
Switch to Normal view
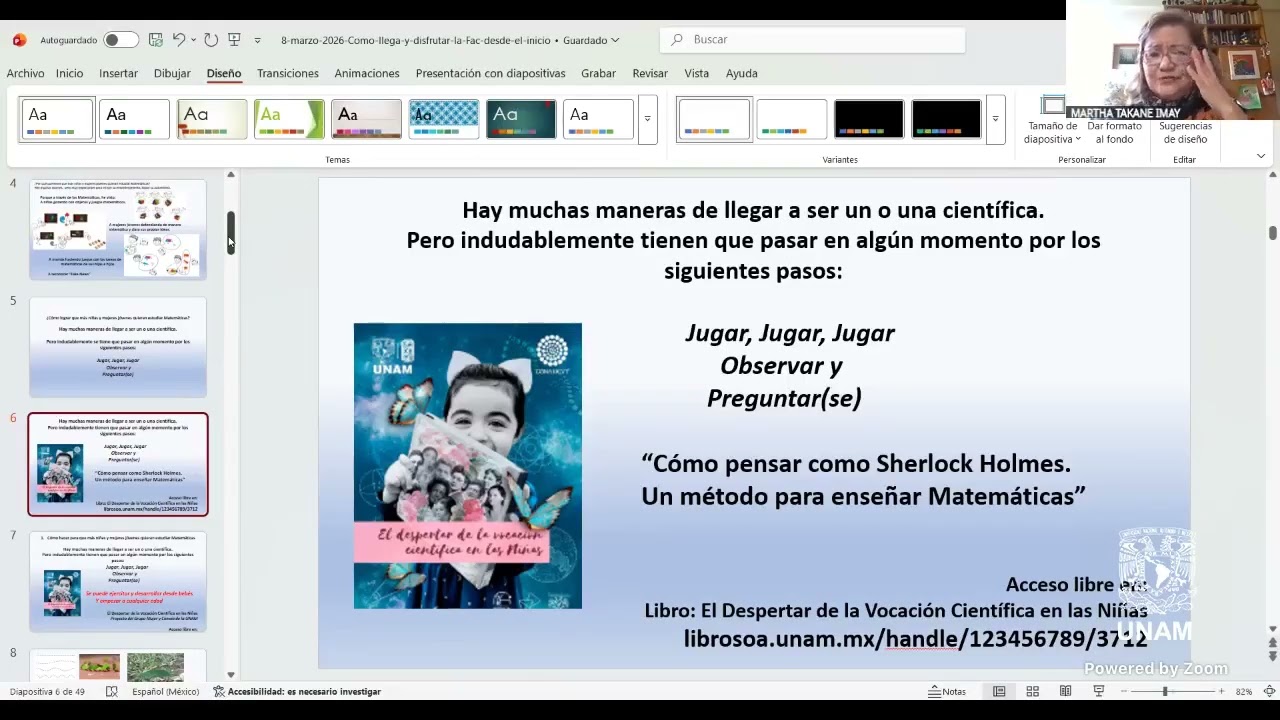[999, 691]
